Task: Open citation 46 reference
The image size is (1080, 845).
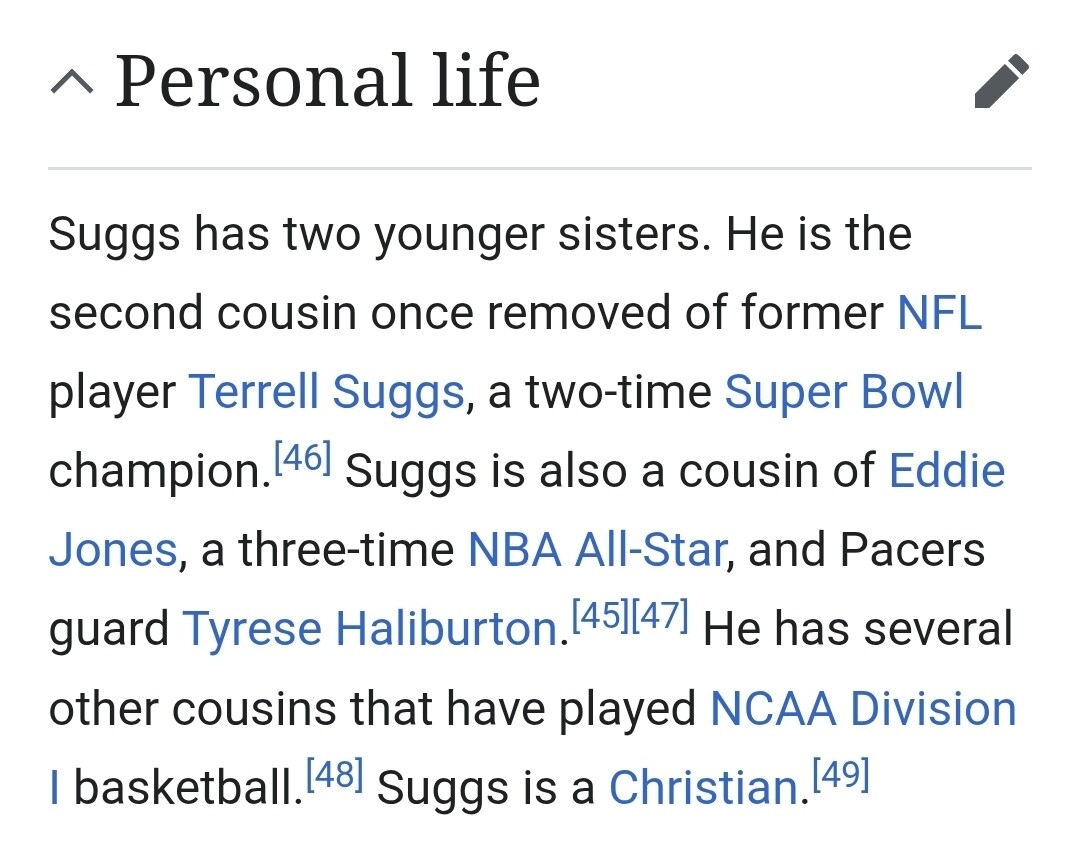Action: [303, 457]
